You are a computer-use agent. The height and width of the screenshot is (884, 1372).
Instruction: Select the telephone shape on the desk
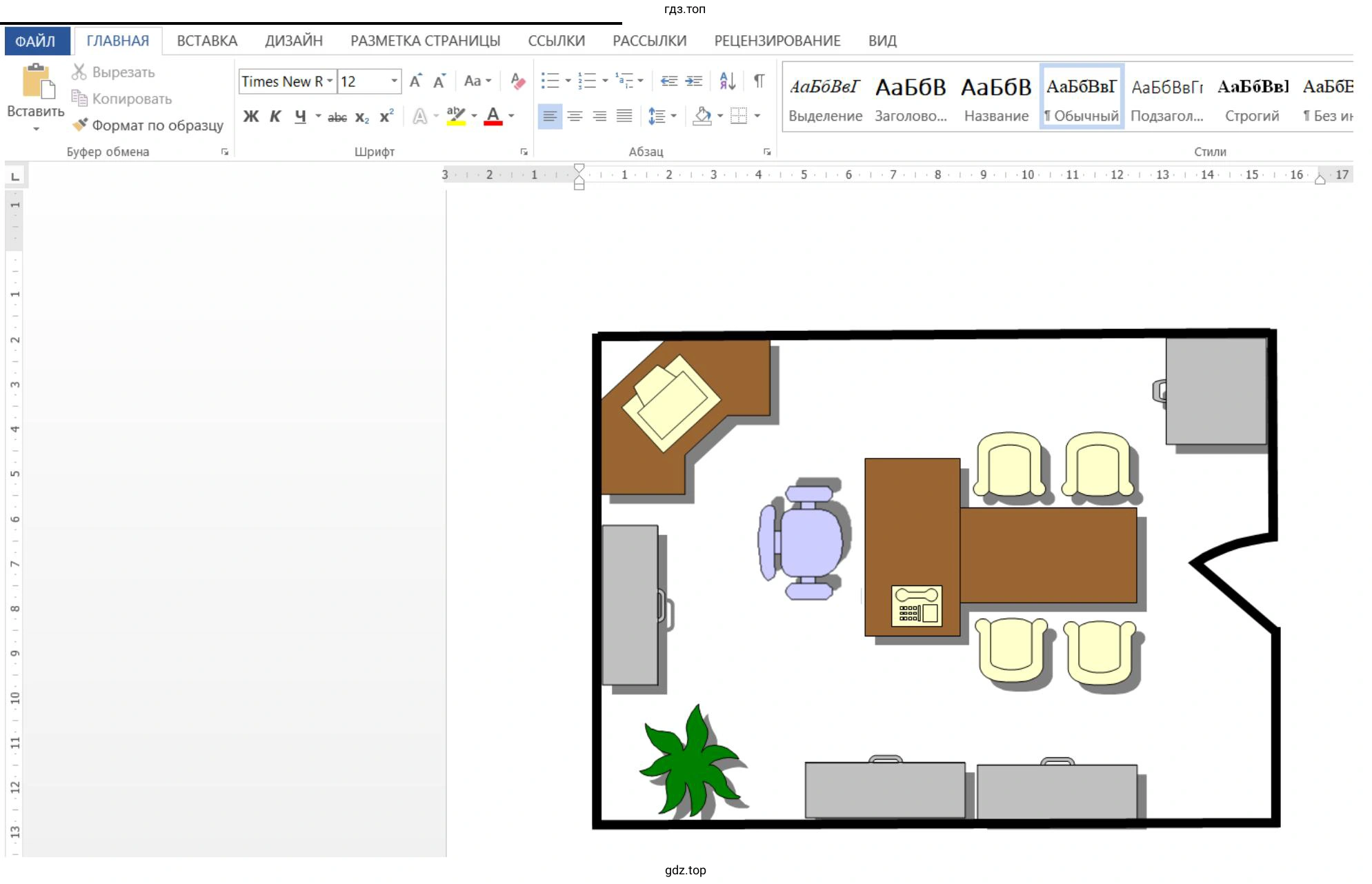click(917, 606)
